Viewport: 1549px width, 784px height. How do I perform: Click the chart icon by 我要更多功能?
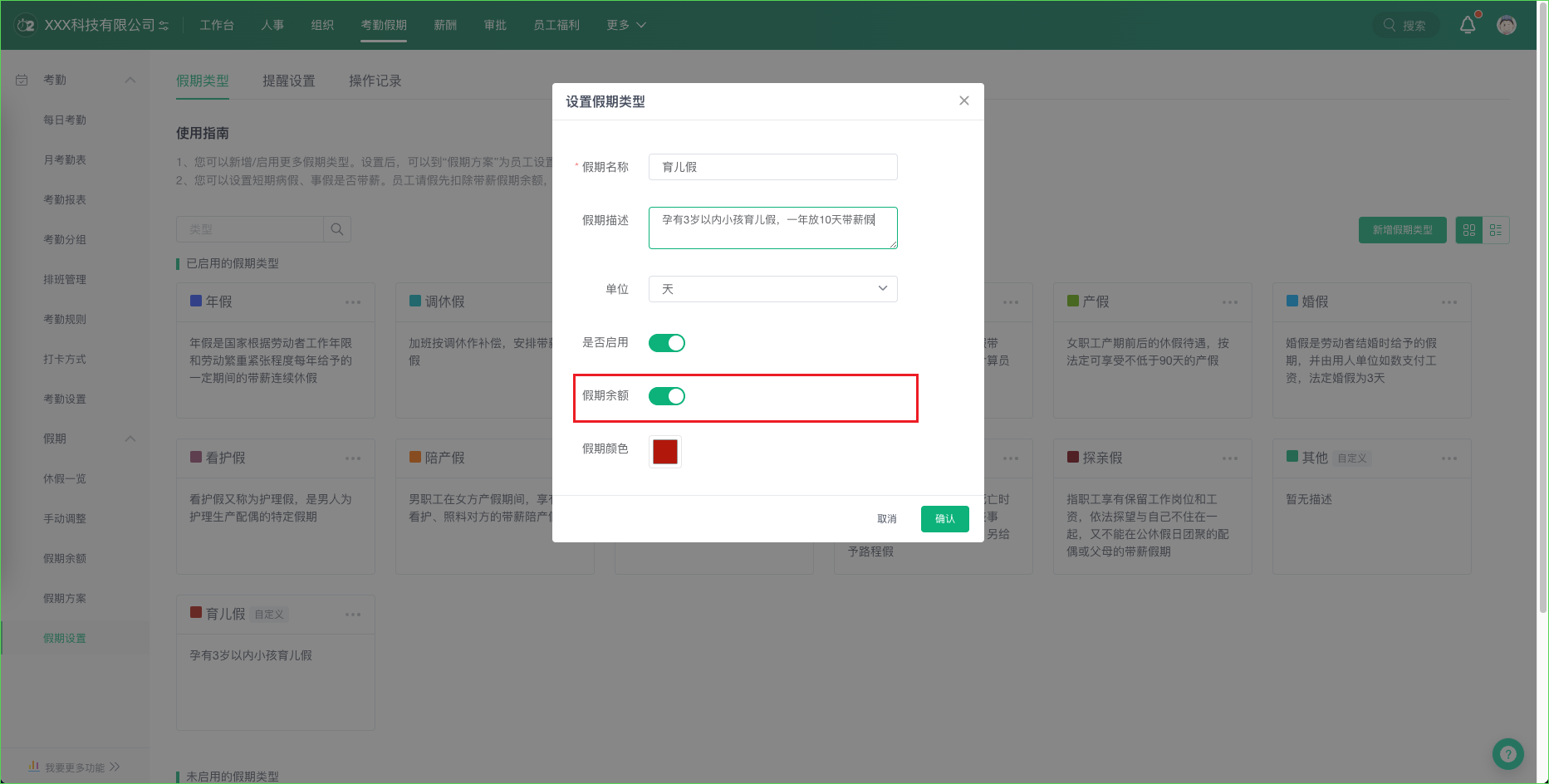coord(34,766)
